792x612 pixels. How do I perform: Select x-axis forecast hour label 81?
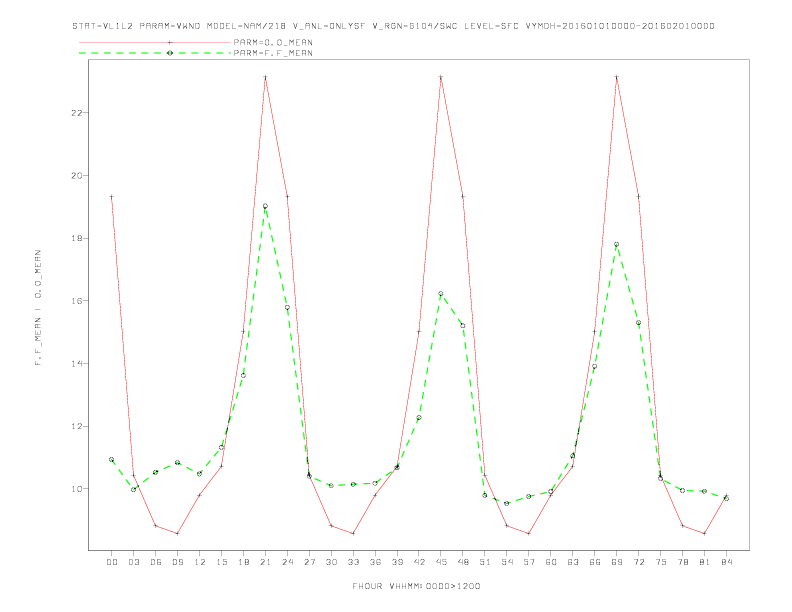[x=705, y=562]
